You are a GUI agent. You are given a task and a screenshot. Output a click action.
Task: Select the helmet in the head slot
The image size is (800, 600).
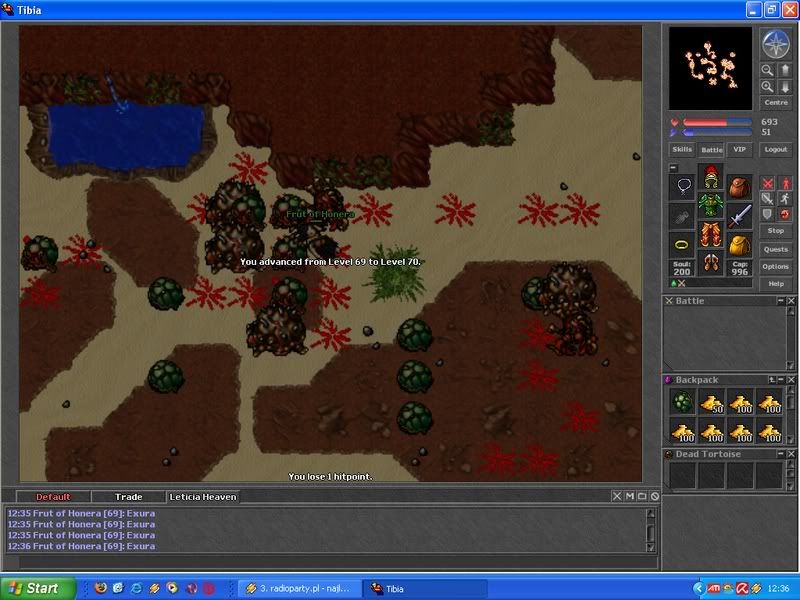[711, 177]
